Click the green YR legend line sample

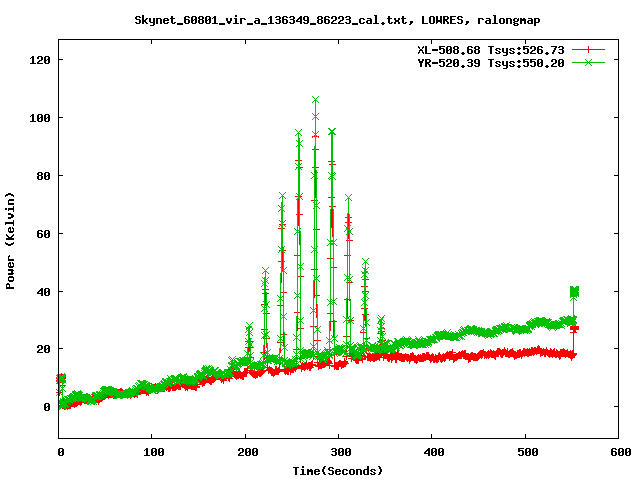coord(588,62)
